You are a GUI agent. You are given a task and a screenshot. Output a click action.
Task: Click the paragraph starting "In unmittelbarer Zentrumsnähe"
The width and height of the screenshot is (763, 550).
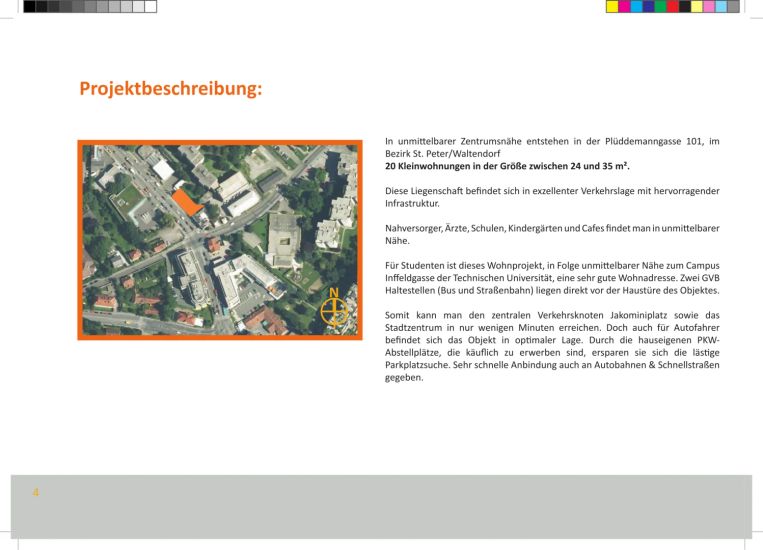pos(552,149)
